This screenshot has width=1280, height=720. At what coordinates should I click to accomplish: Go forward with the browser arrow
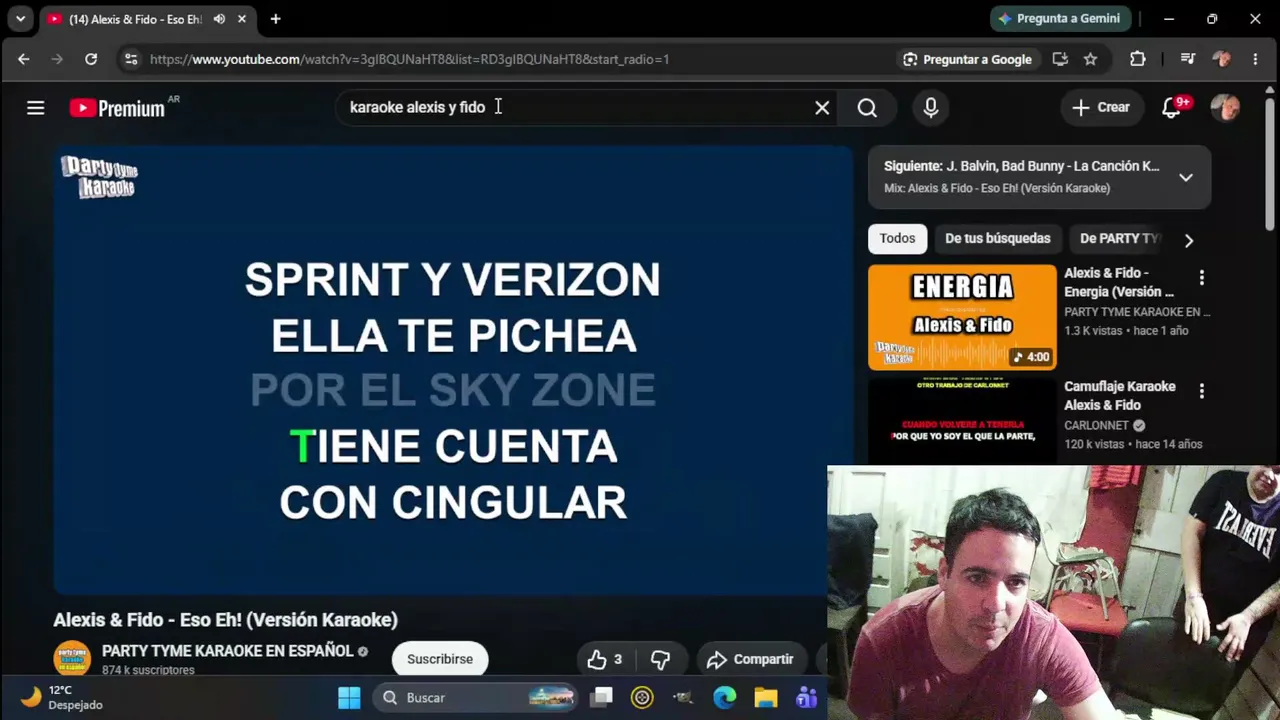coord(57,59)
